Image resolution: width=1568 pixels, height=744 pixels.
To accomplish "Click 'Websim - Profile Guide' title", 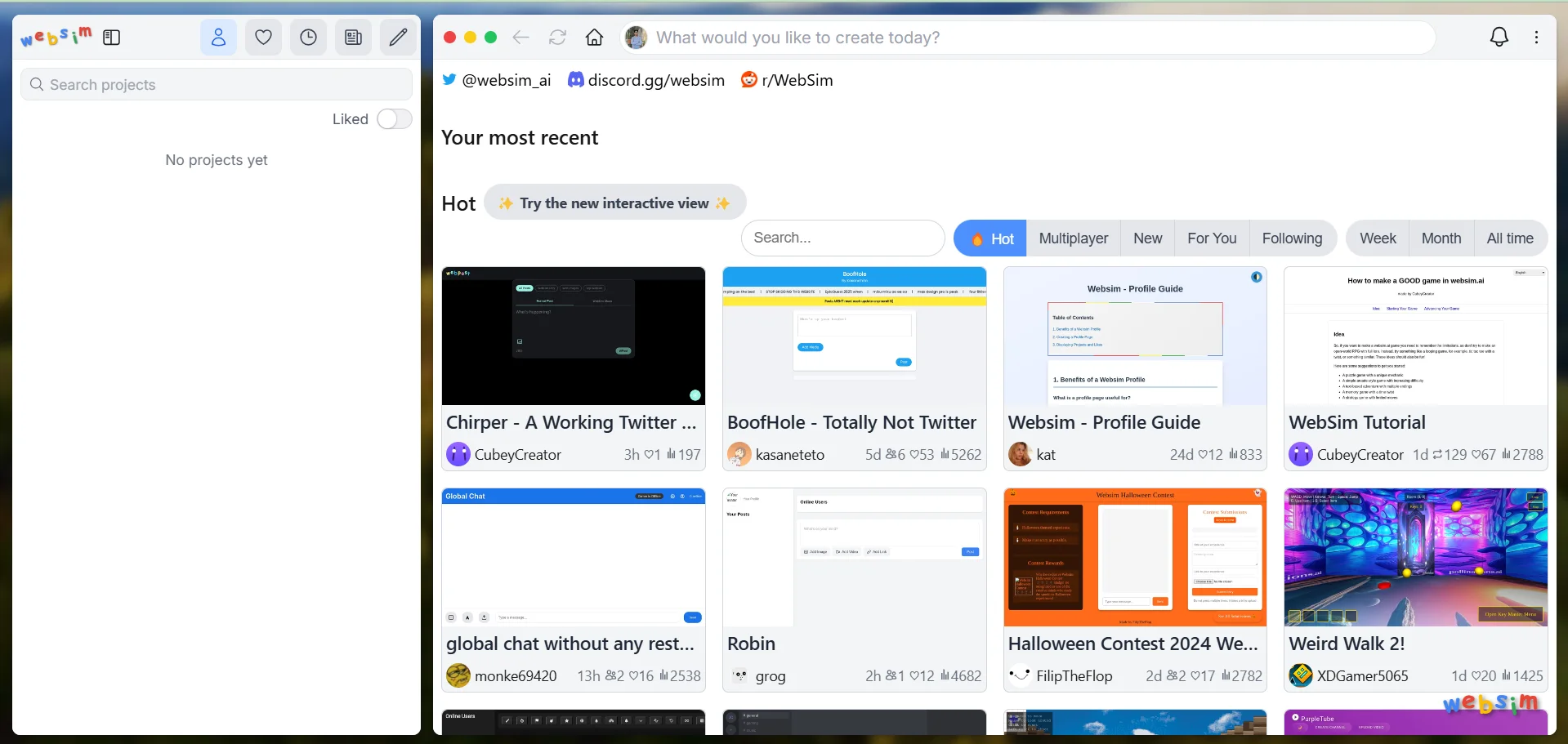I will (1104, 422).
